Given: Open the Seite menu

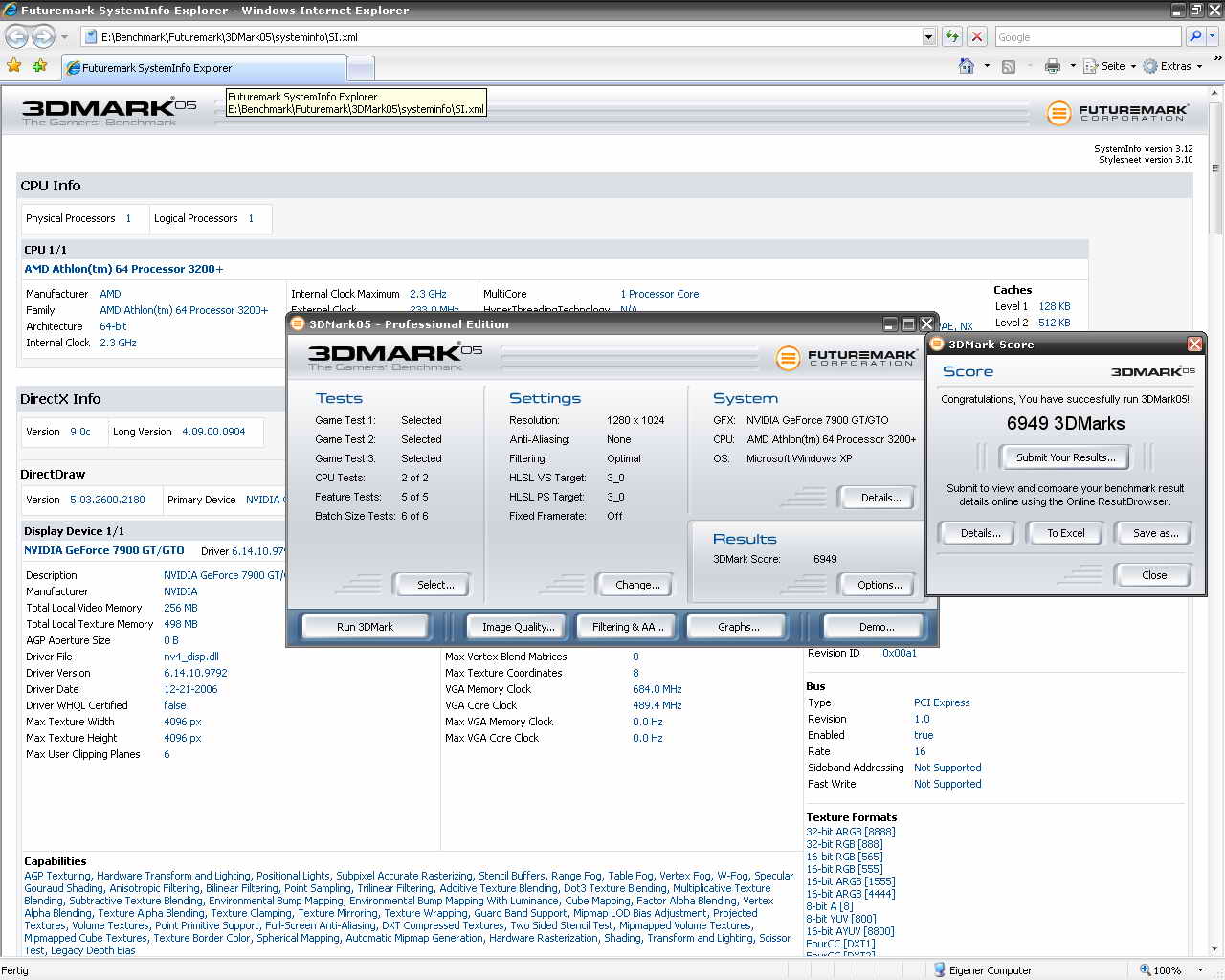Looking at the screenshot, I should point(1110,66).
